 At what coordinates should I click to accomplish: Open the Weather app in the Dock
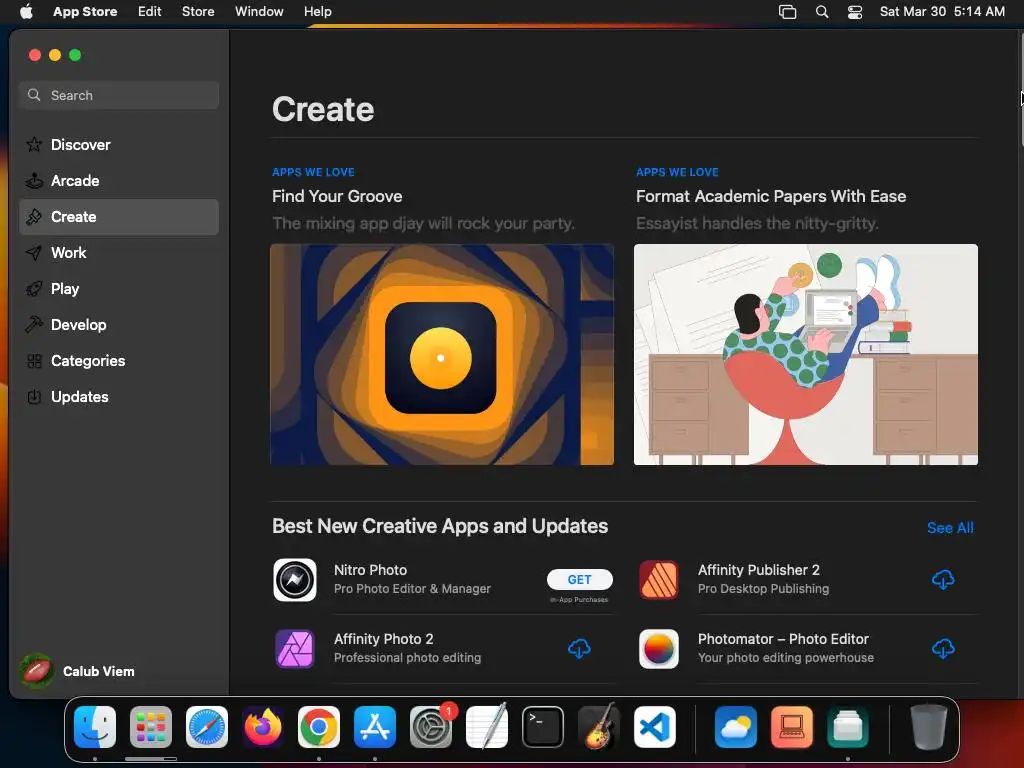[735, 727]
